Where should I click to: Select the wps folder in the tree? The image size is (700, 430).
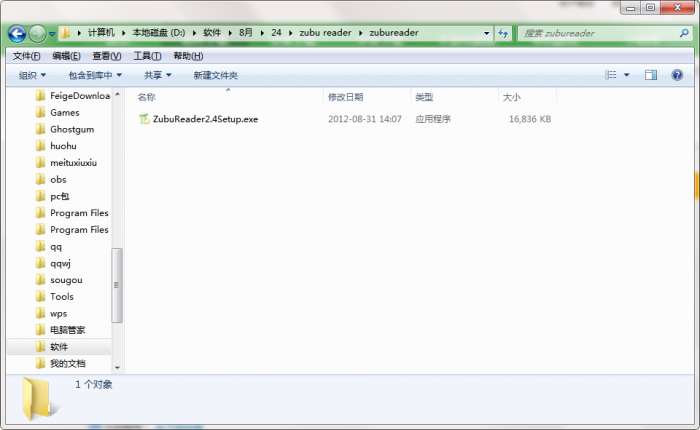(58, 313)
